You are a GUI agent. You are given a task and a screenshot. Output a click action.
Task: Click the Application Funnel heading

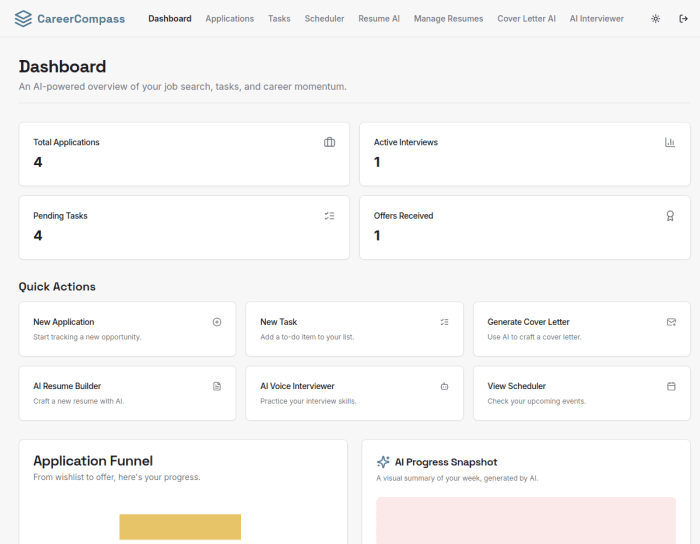click(93, 461)
